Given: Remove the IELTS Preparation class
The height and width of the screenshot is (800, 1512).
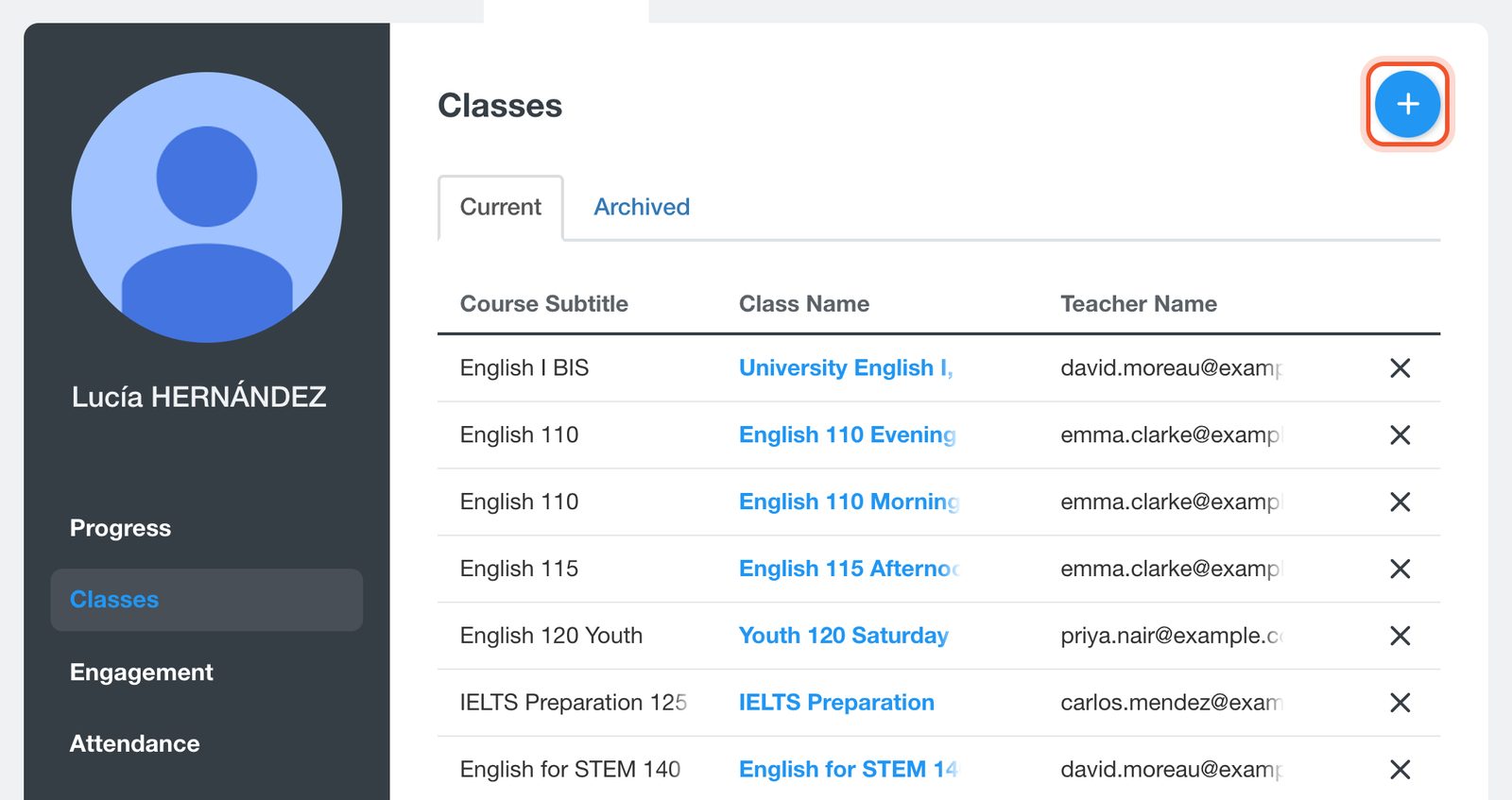Looking at the screenshot, I should pyautogui.click(x=1400, y=704).
